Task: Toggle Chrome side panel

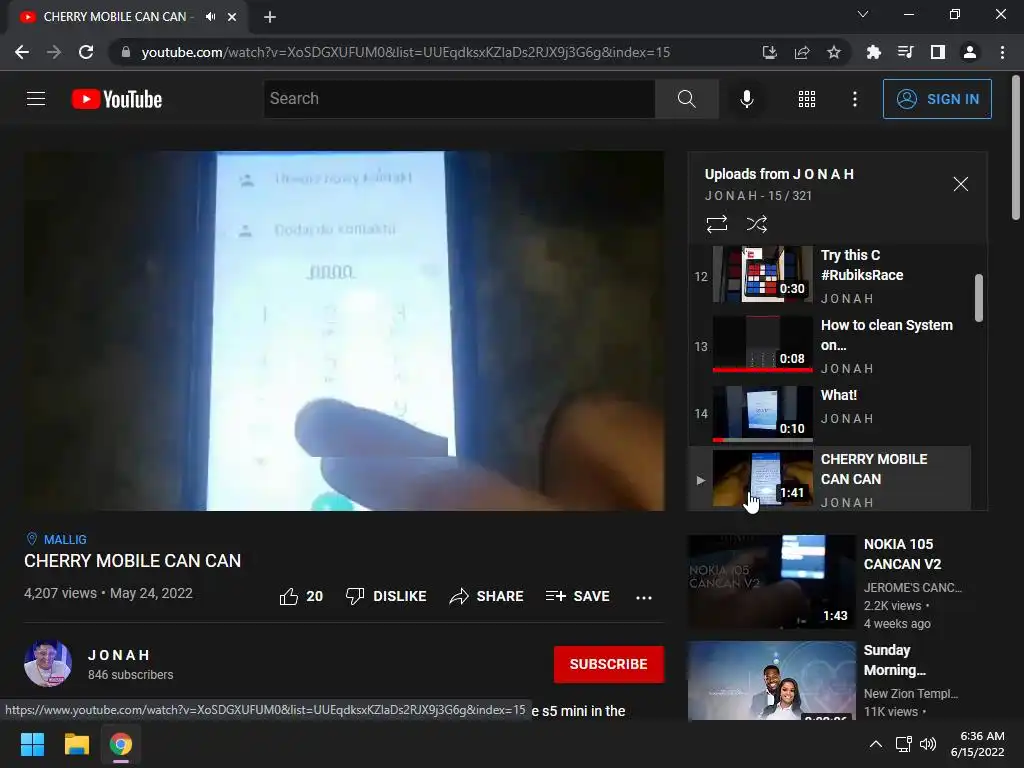Action: [938, 52]
